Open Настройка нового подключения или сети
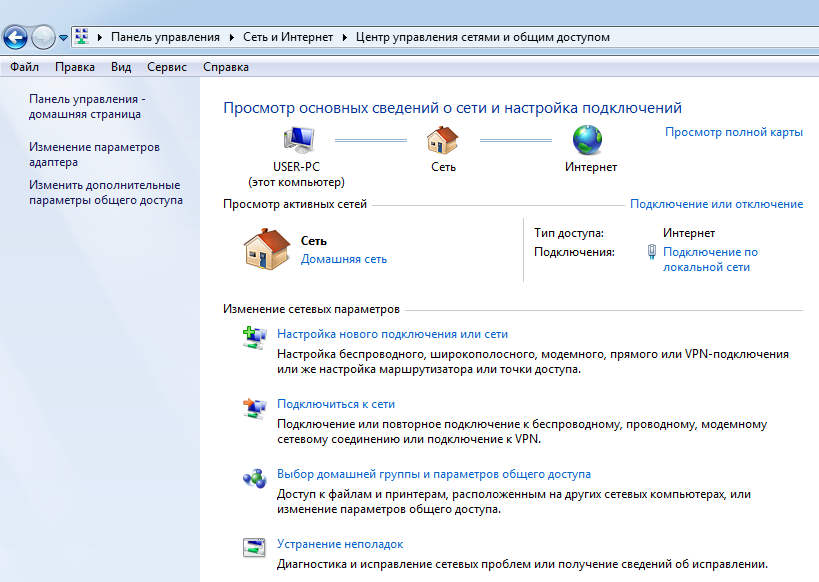 point(392,334)
